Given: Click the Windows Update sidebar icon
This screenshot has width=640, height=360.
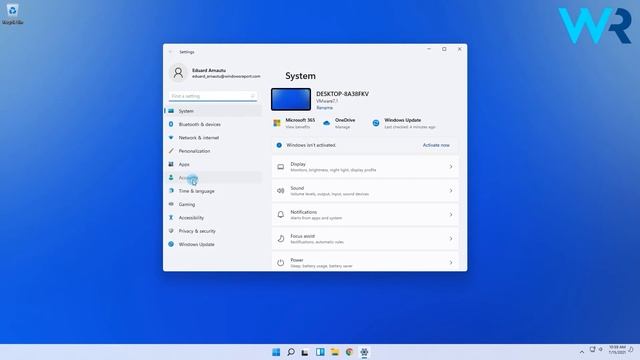Looking at the screenshot, I should click(x=171, y=244).
